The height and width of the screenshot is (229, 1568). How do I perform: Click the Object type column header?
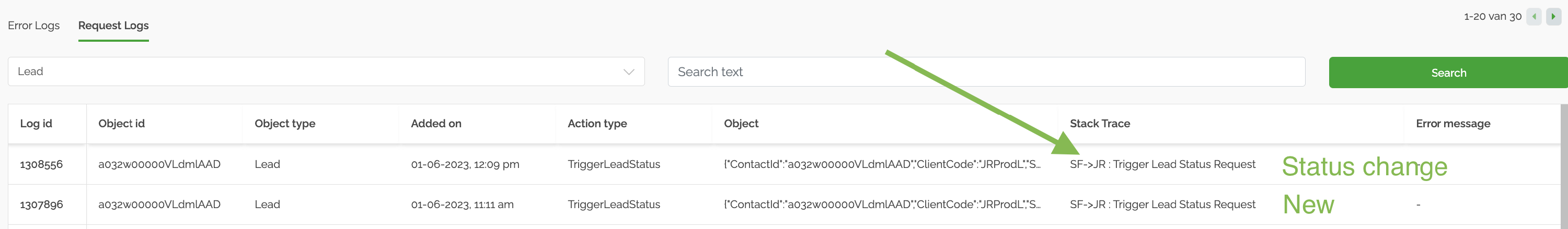pos(285,123)
